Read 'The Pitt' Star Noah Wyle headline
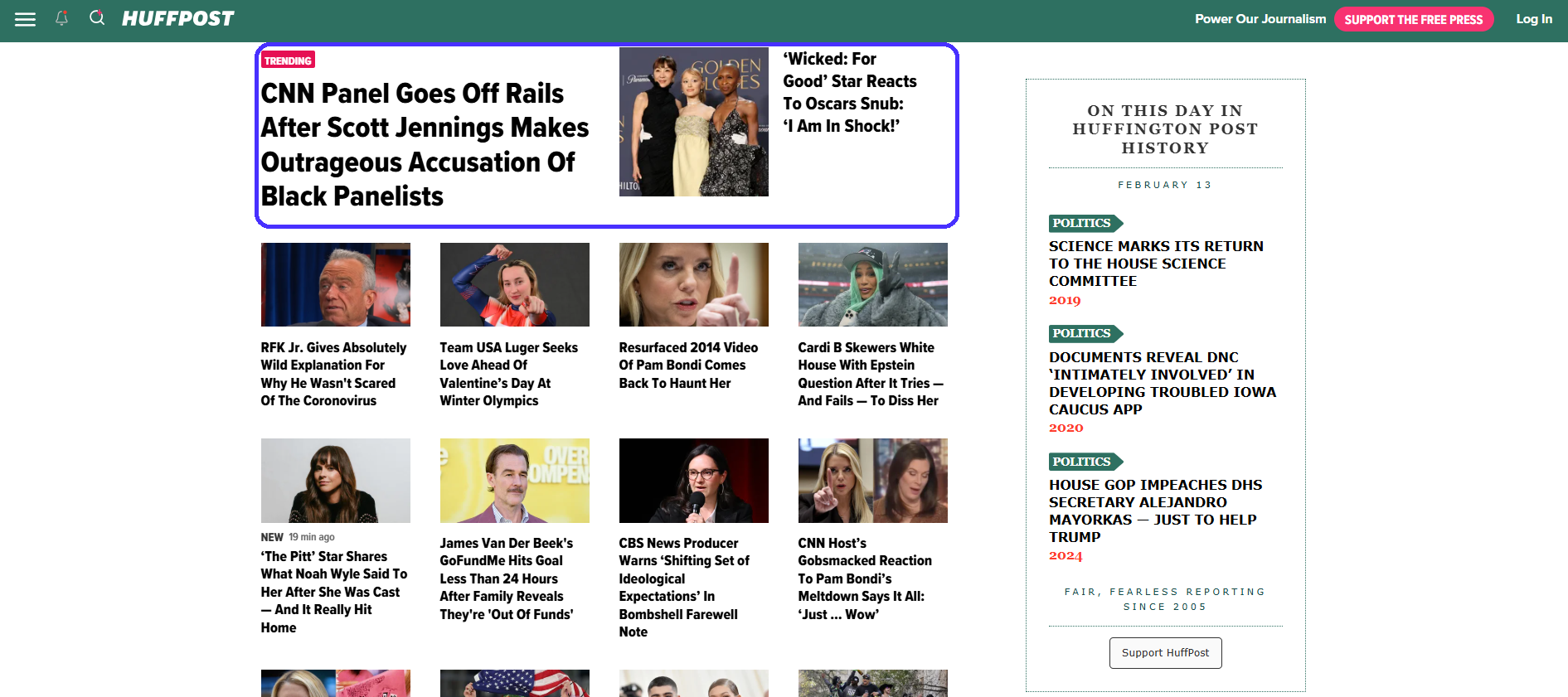Image resolution: width=1568 pixels, height=697 pixels. pyautogui.click(x=334, y=592)
